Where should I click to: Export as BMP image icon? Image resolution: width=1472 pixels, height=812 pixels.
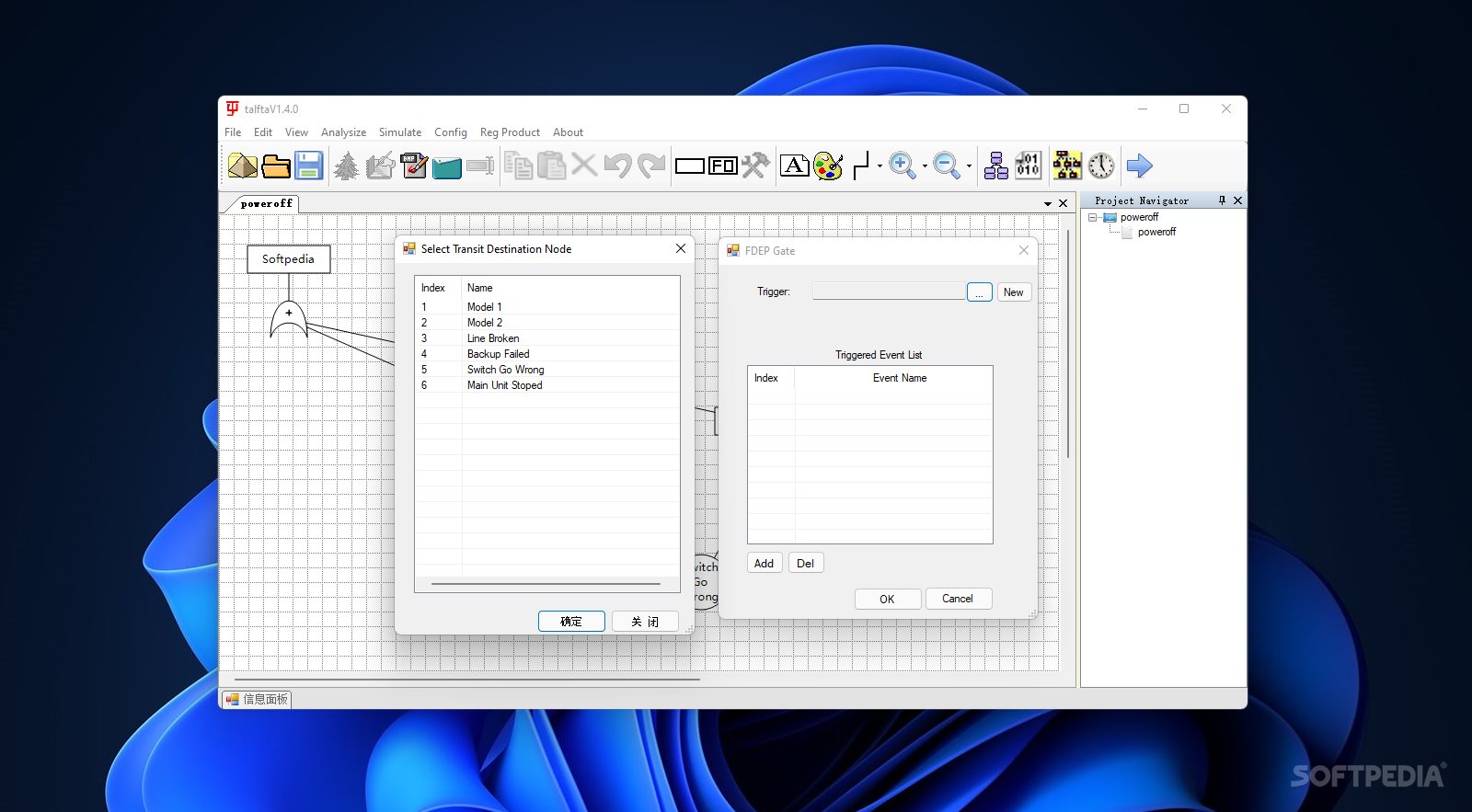[x=414, y=166]
